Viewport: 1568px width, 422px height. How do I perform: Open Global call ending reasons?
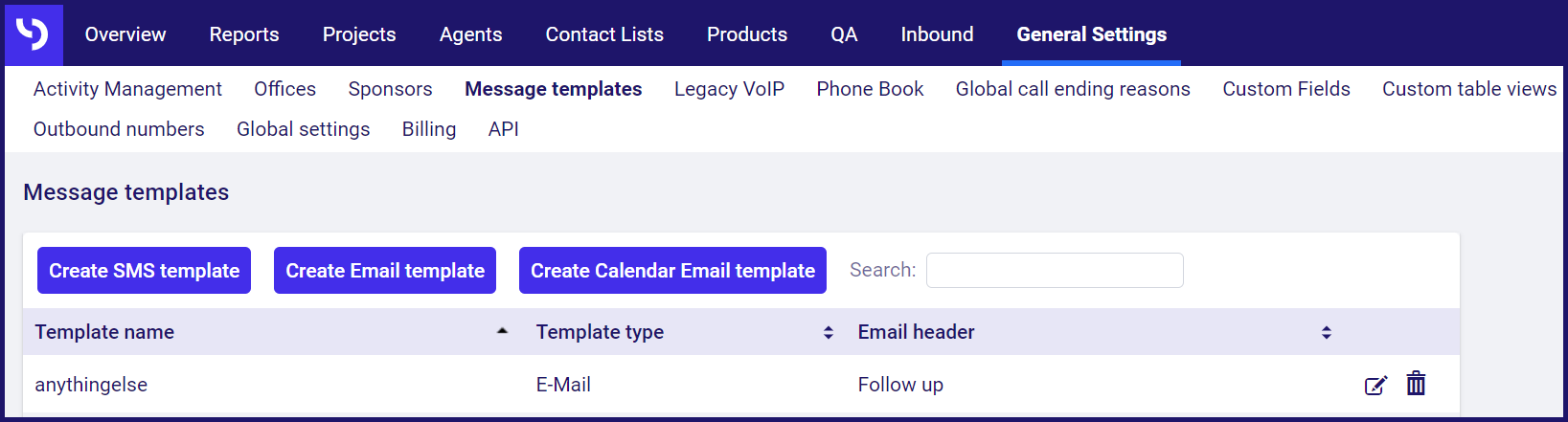(1073, 89)
